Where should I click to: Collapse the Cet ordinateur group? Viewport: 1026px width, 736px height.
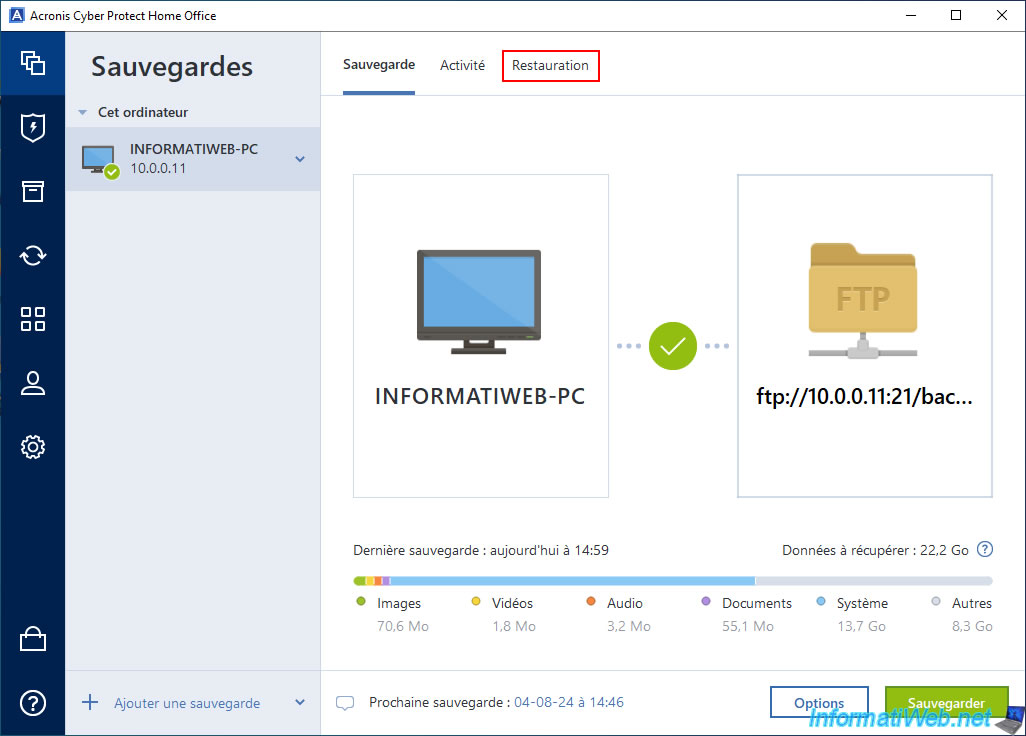[83, 113]
